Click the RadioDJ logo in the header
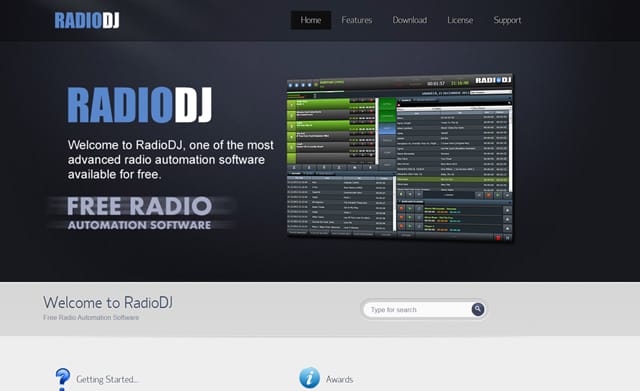The height and width of the screenshot is (391, 640). 87,20
